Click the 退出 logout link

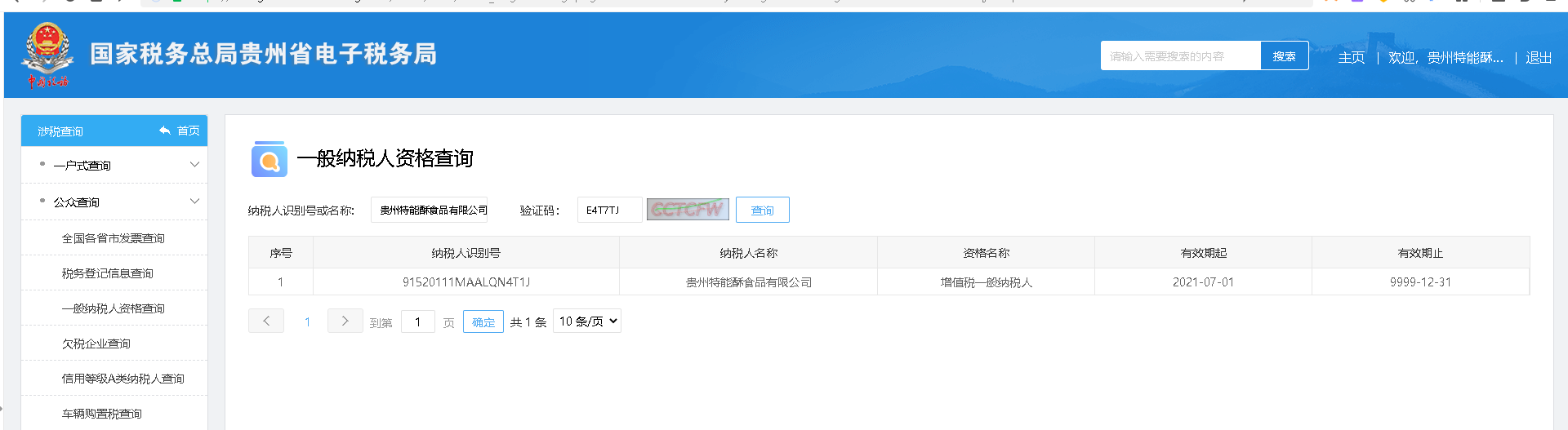[1538, 58]
